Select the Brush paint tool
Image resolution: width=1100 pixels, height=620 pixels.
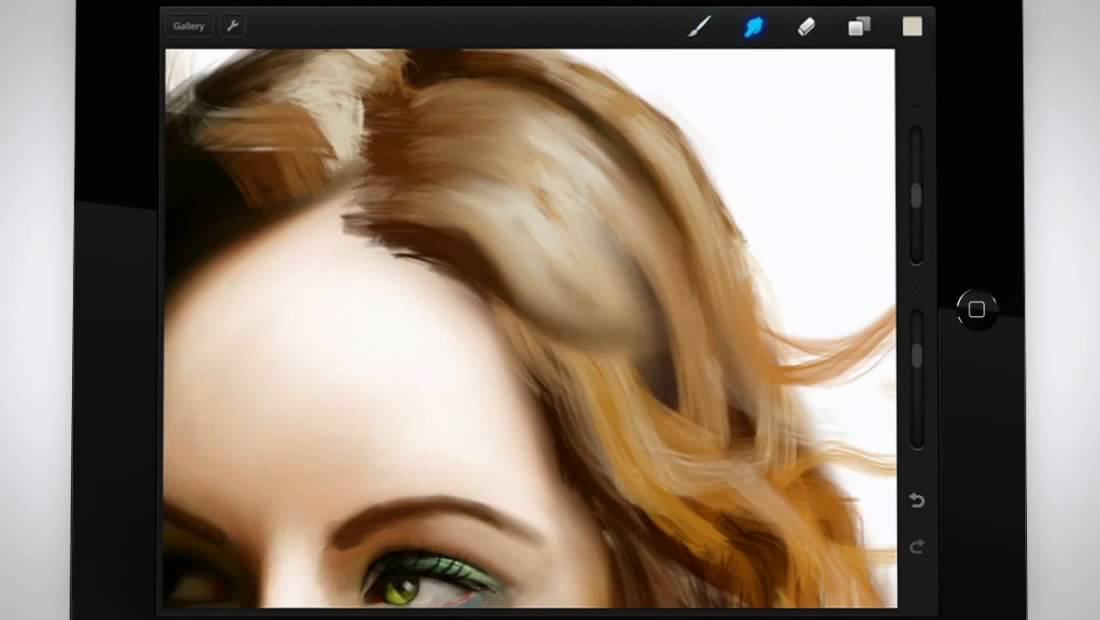tap(699, 27)
